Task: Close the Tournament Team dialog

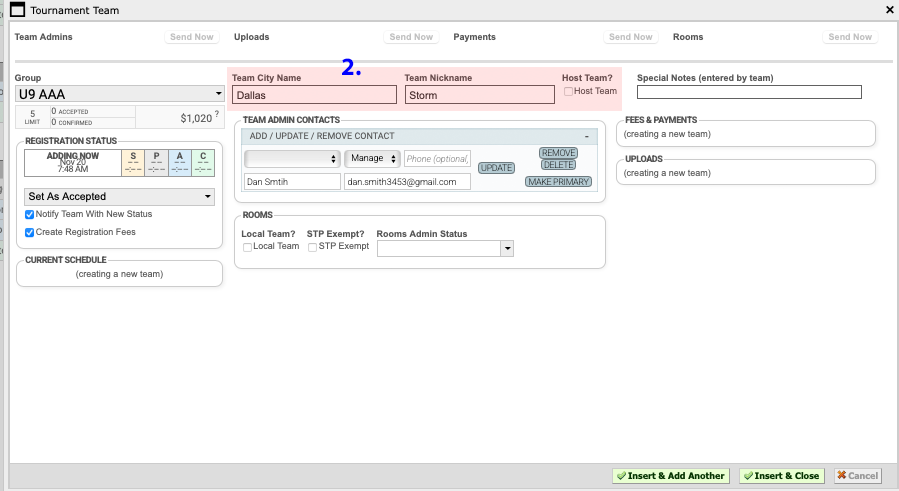Action: (889, 10)
